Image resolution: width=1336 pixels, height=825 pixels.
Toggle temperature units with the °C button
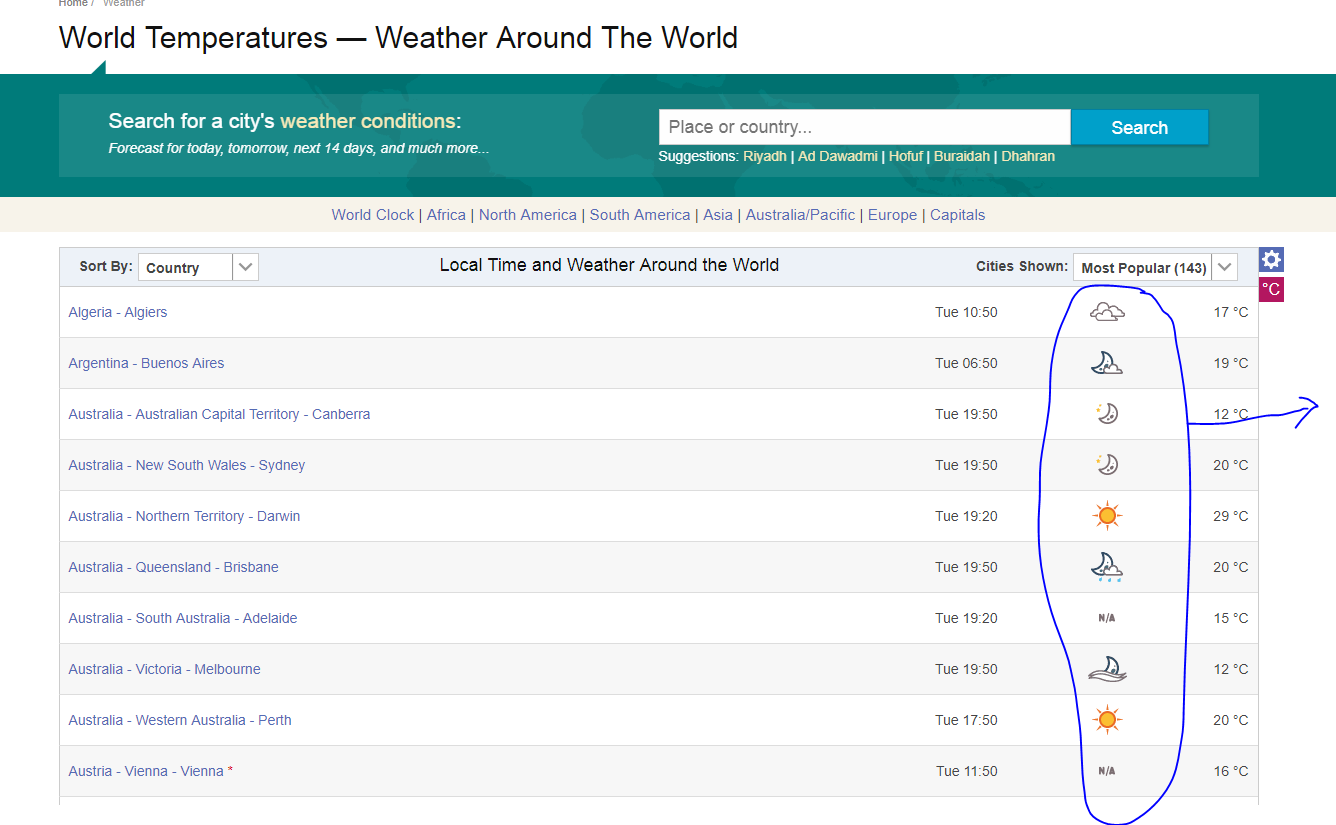tap(1271, 290)
